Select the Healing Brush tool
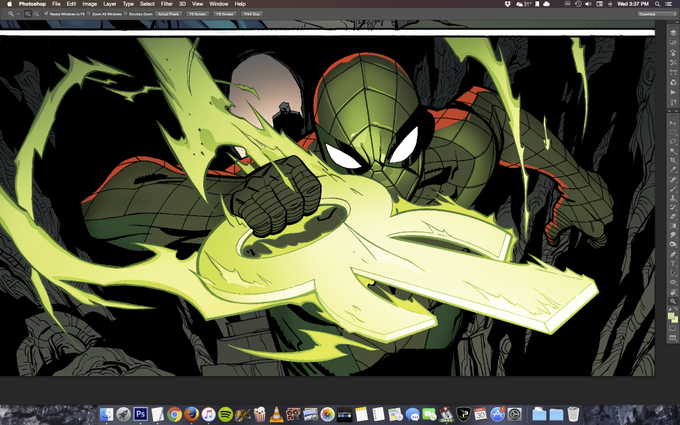The height and width of the screenshot is (425, 680). click(673, 180)
